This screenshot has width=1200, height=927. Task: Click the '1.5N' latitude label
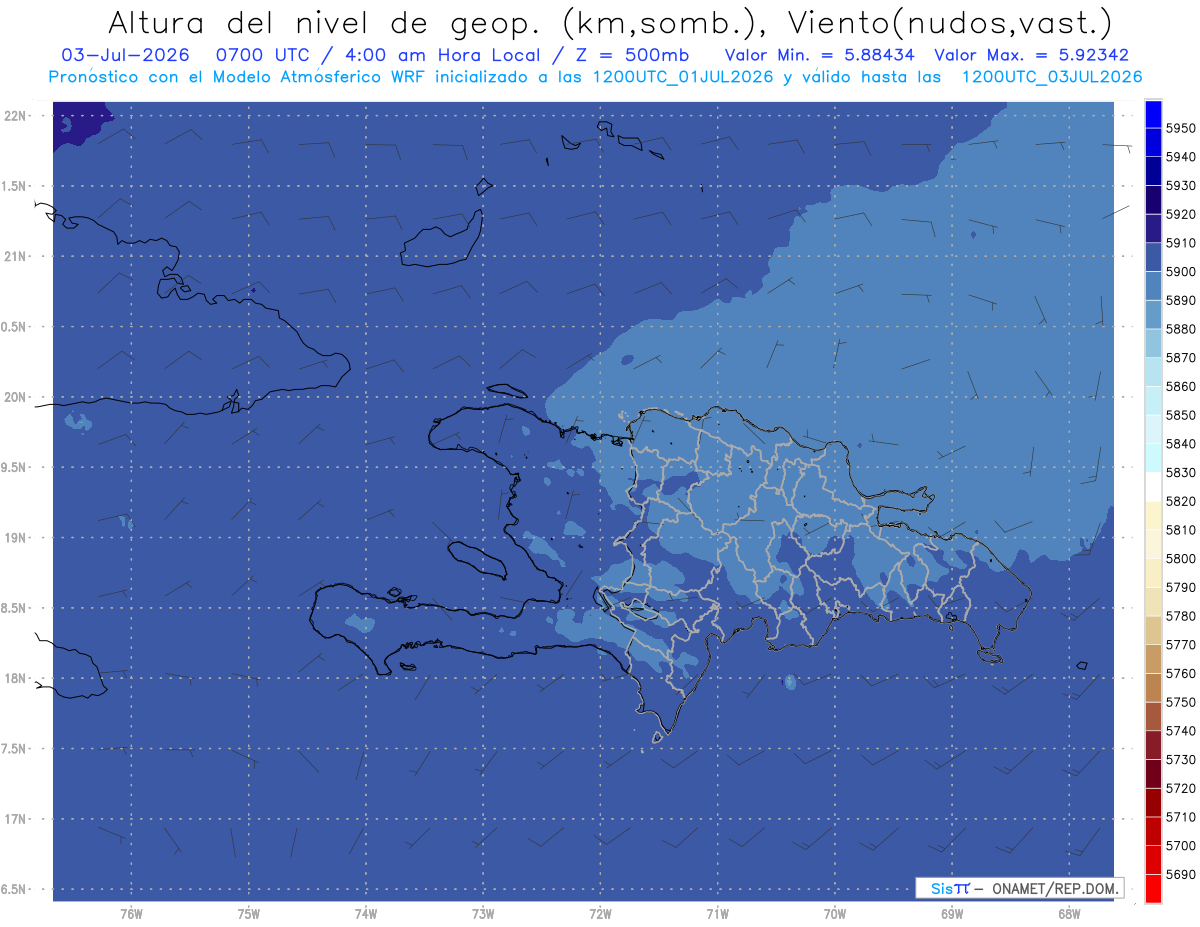coord(14,186)
